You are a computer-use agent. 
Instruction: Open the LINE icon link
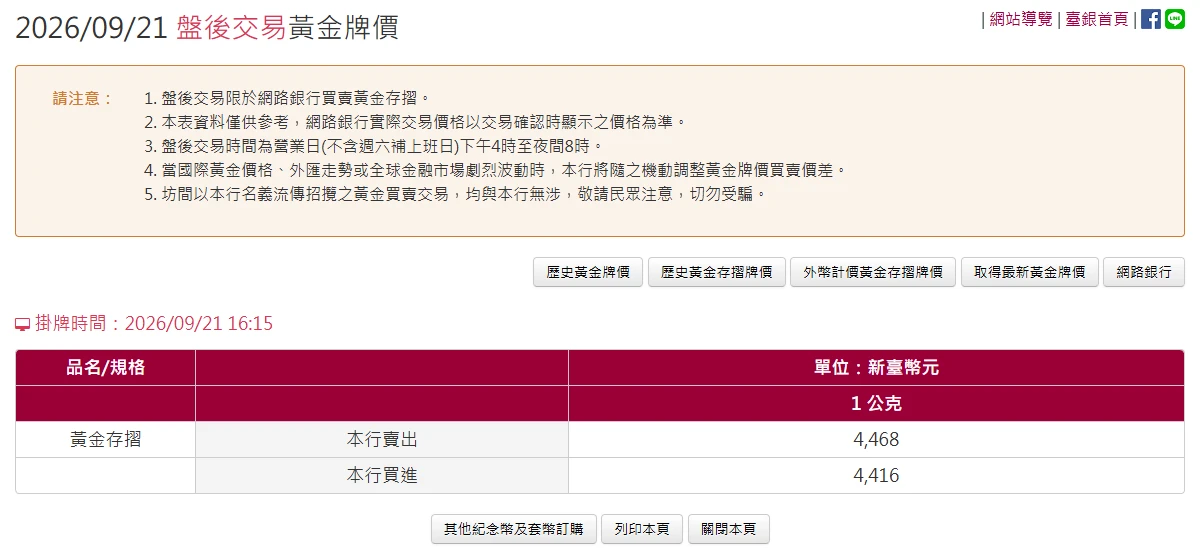coord(1175,19)
